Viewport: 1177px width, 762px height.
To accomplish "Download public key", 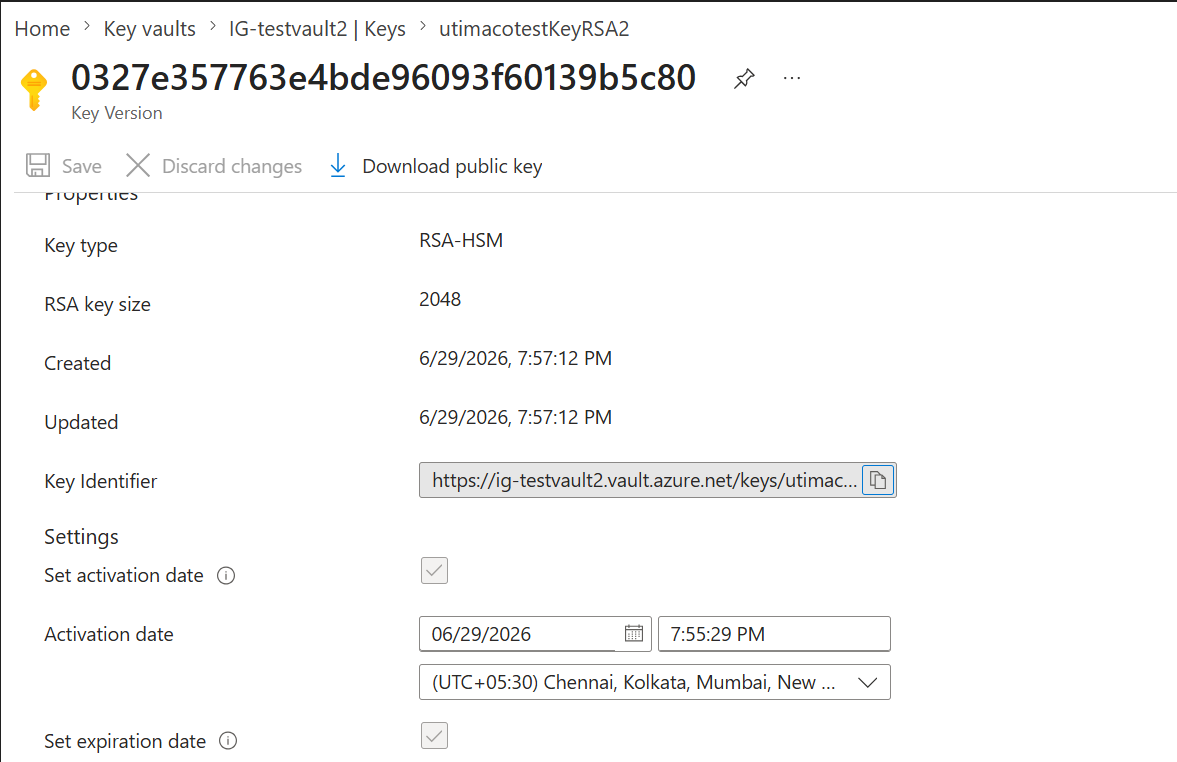I will (436, 166).
